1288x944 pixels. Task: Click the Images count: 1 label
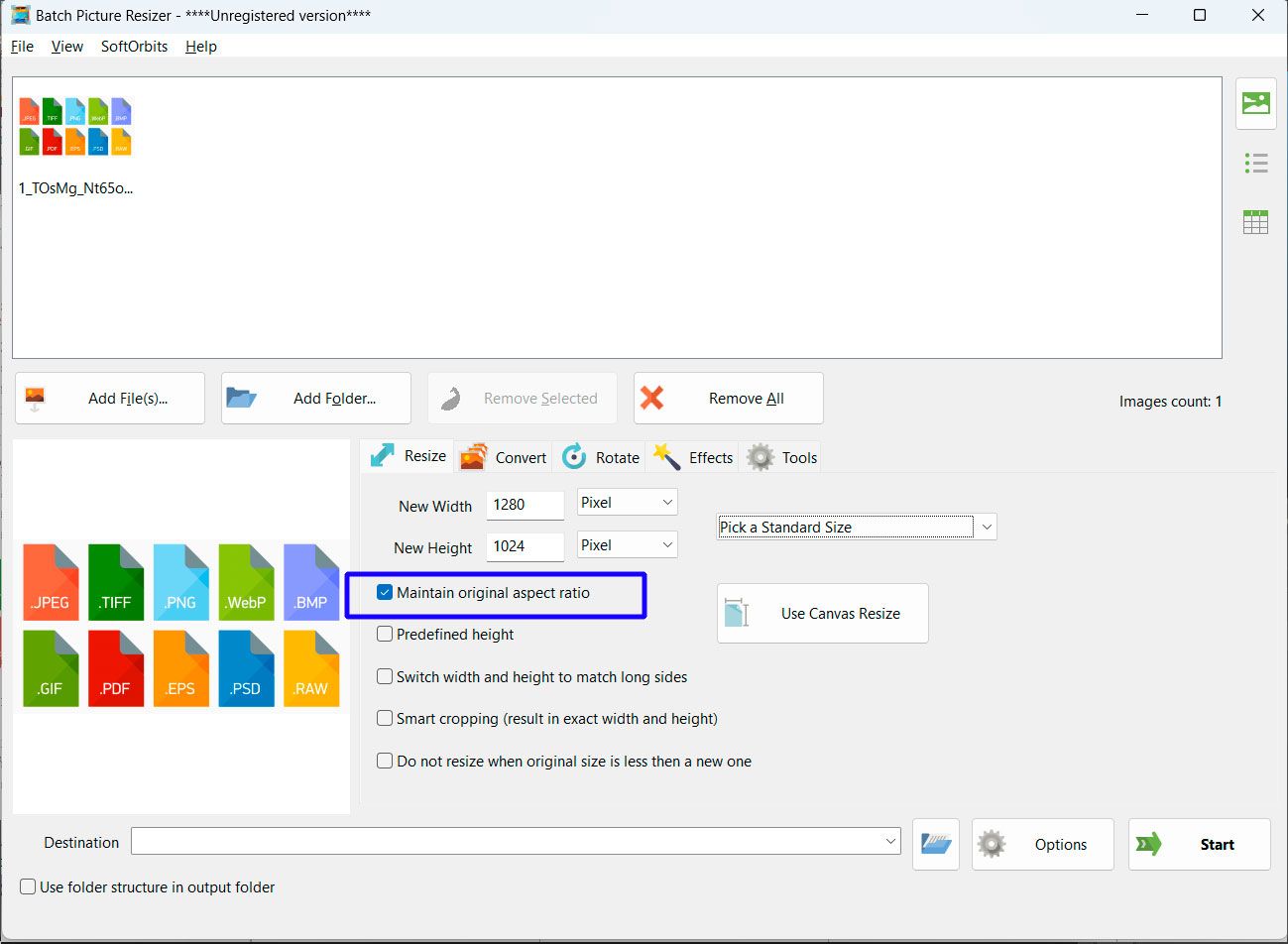pos(1170,402)
